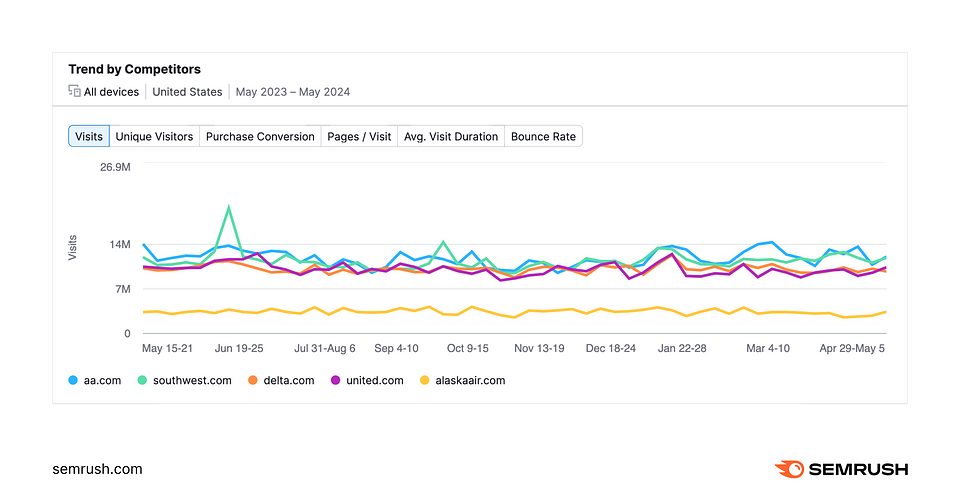Toggle the alaskaair.com legend dot
960x495 pixels.
click(x=424, y=380)
